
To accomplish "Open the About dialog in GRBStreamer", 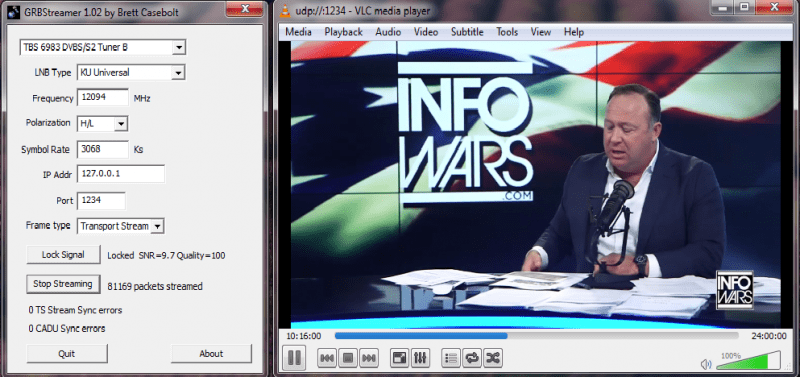I will pyautogui.click(x=211, y=354).
